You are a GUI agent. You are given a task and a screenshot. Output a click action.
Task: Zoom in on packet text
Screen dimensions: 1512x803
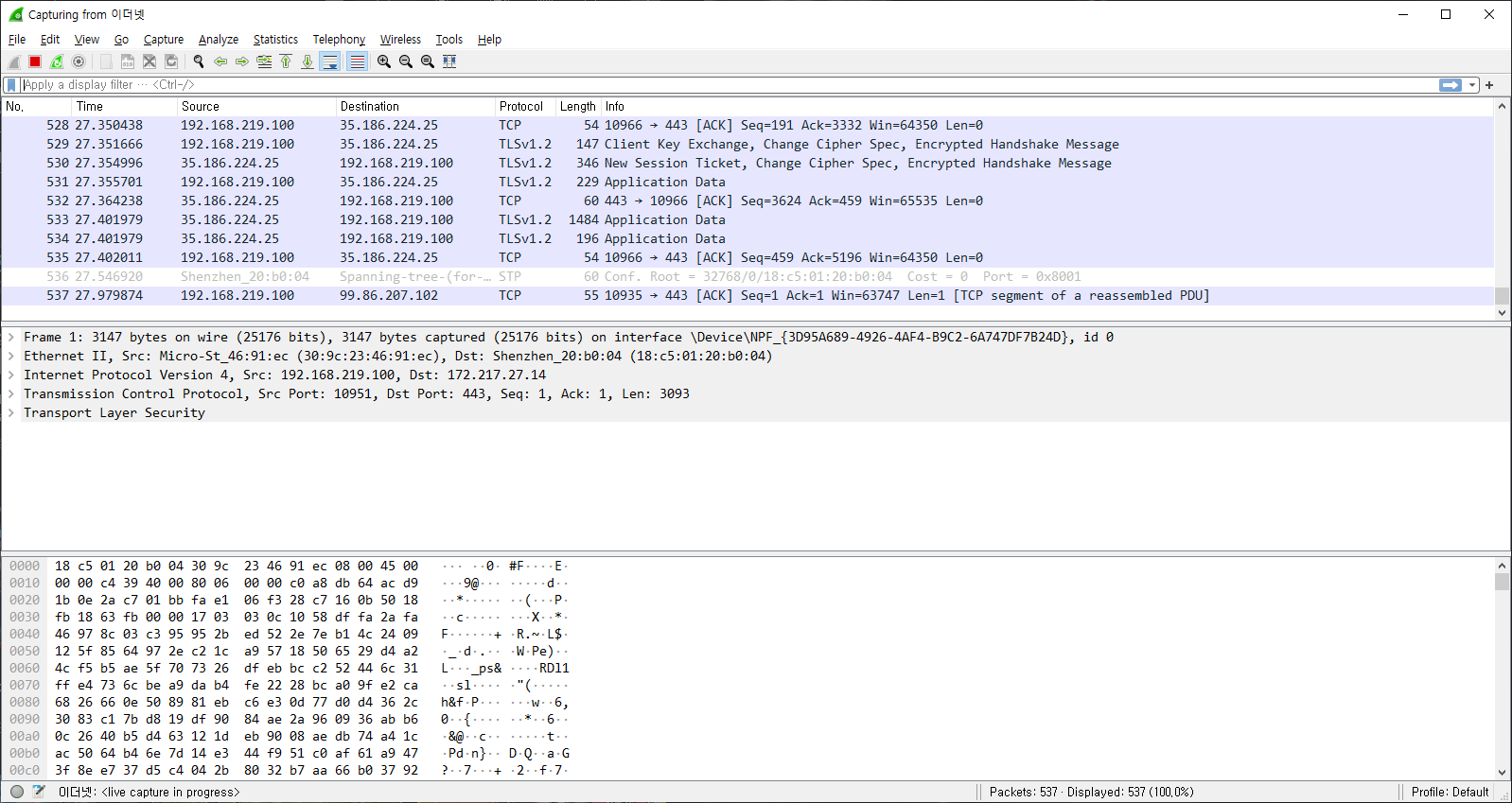click(384, 61)
